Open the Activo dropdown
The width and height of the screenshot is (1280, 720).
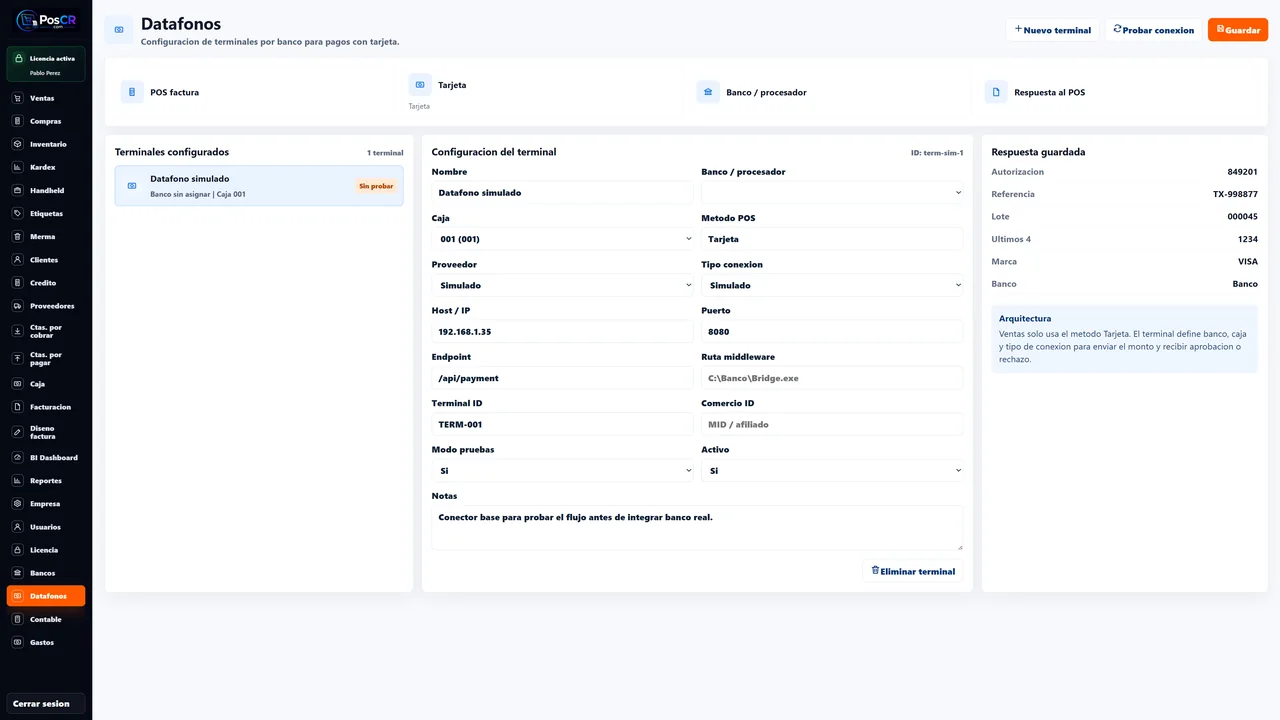(x=832, y=470)
